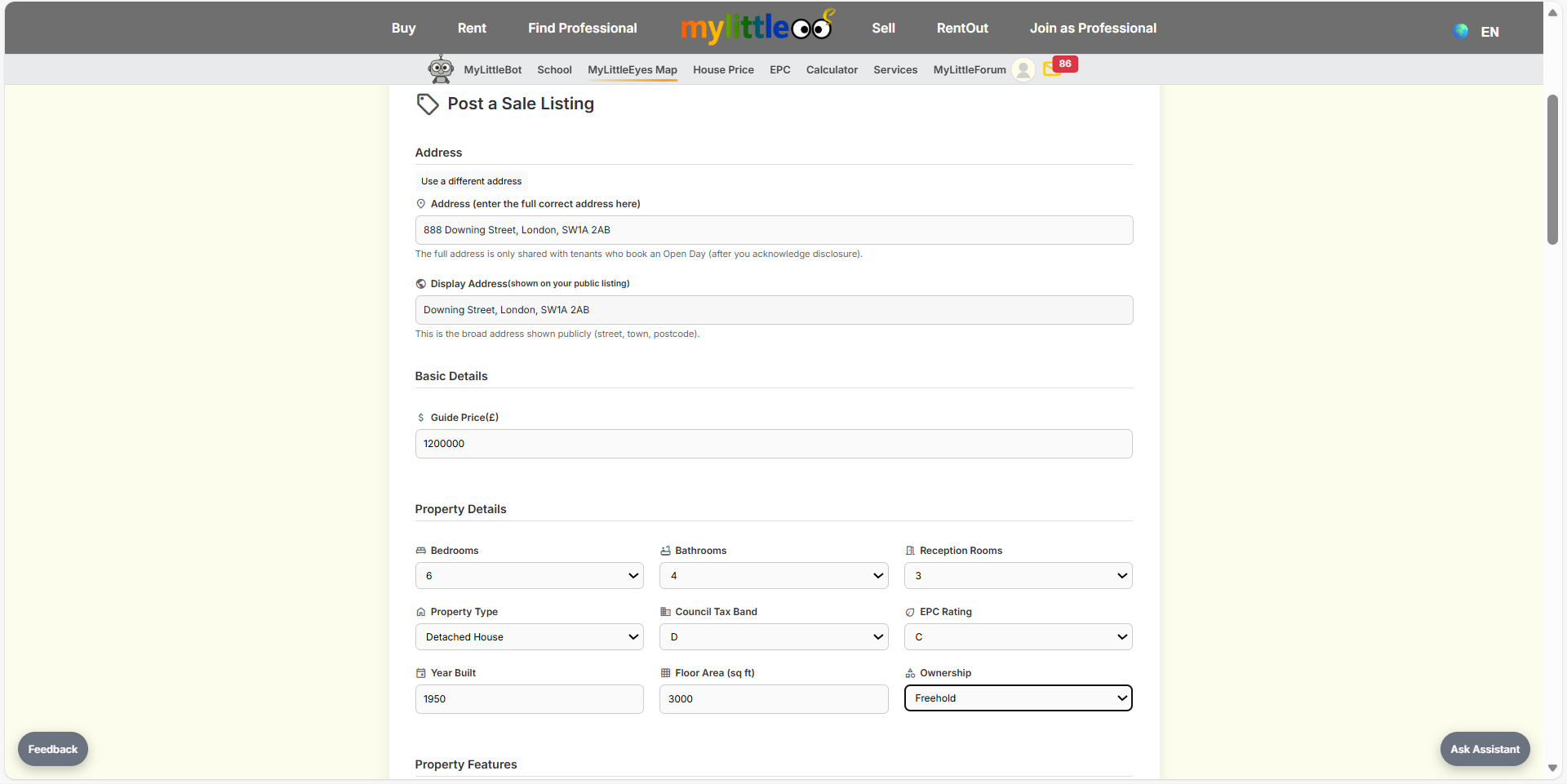Expand the Ownership dropdown showing Freehold
The height and width of the screenshot is (784, 1567).
[1018, 698]
